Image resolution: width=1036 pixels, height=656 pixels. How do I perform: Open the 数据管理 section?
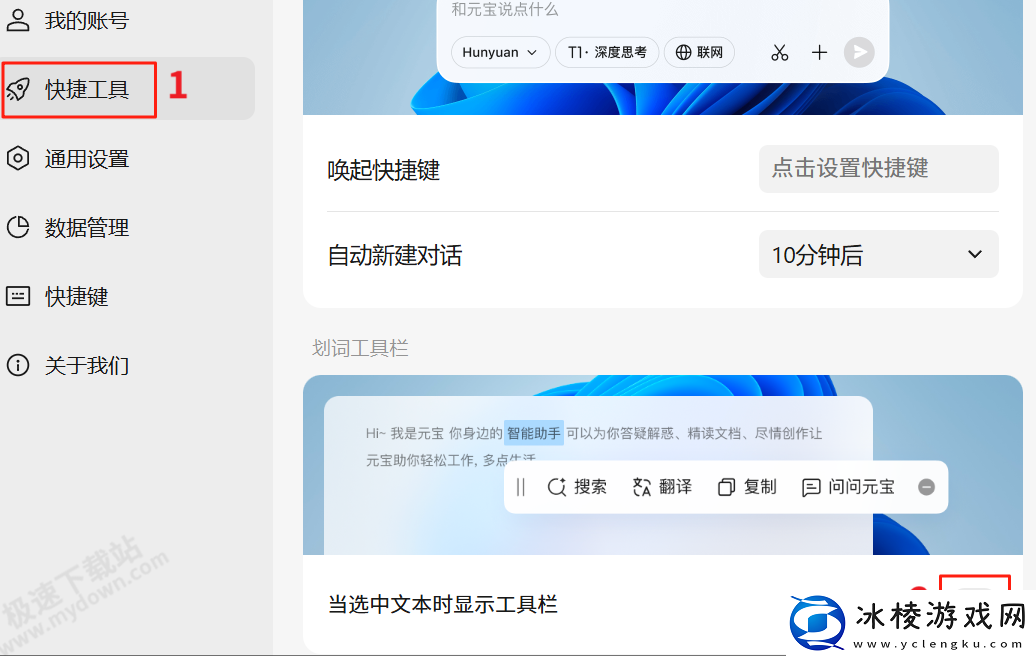85,227
